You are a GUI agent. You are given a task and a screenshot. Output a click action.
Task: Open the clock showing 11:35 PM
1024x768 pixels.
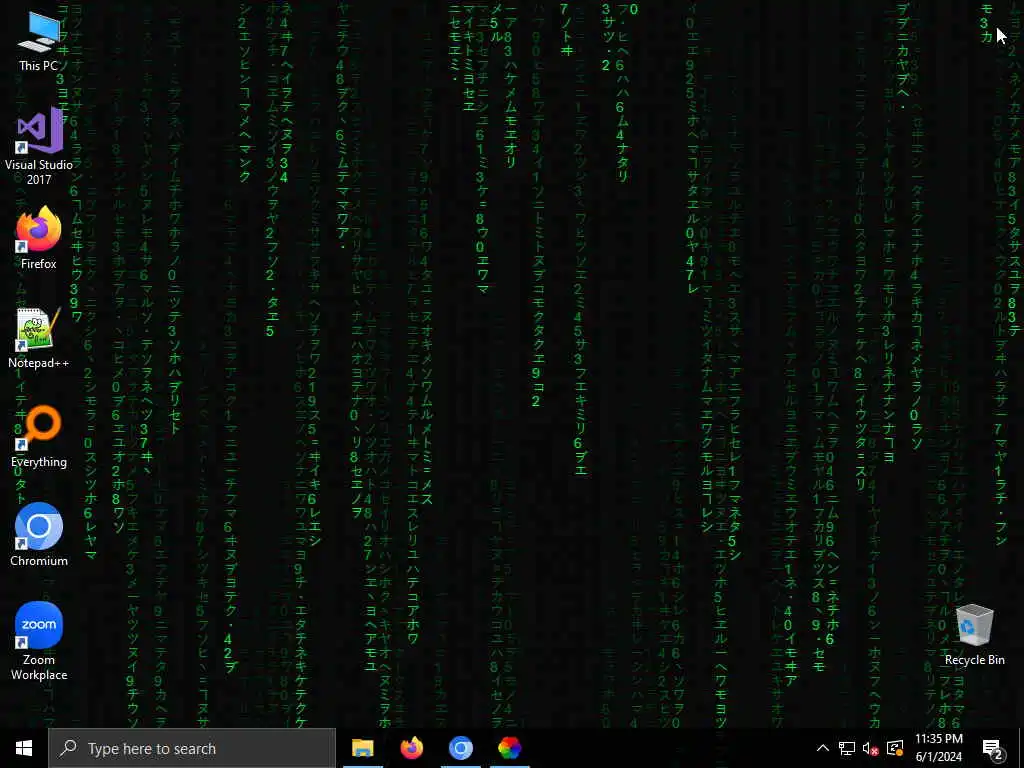click(939, 748)
